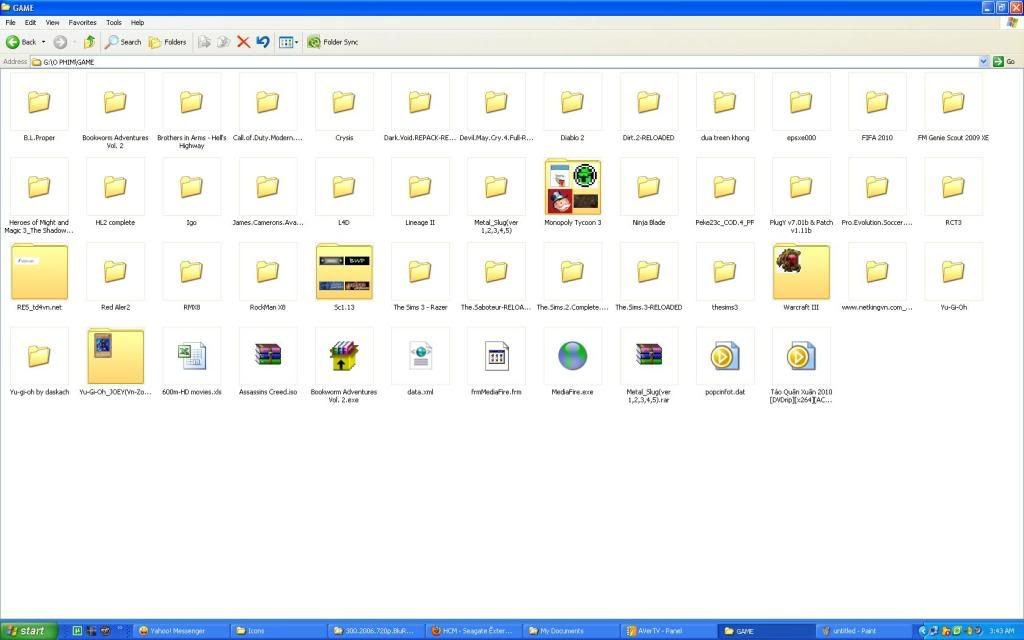1024x640 pixels.
Task: Select the L4D folder
Action: (x=344, y=193)
